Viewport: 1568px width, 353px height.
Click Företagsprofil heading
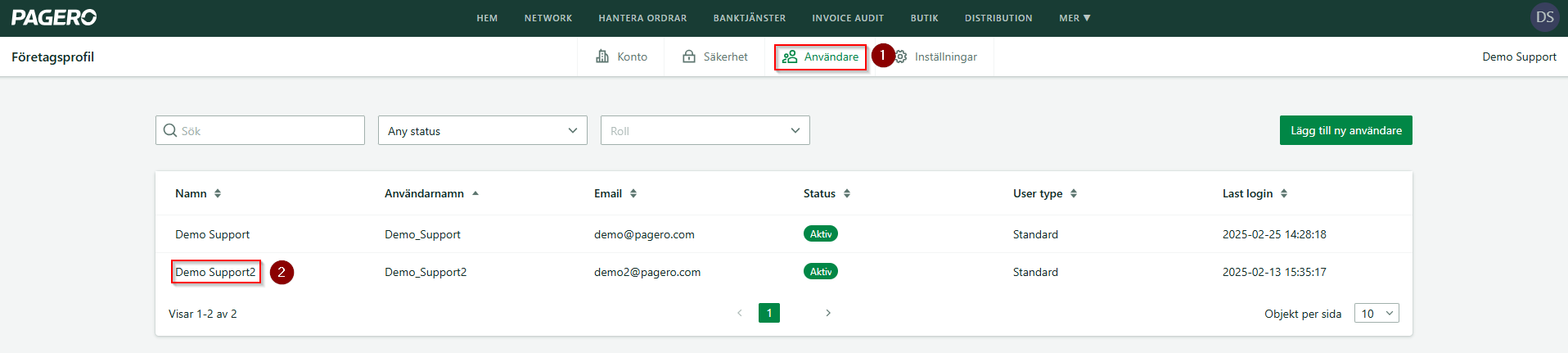(53, 57)
